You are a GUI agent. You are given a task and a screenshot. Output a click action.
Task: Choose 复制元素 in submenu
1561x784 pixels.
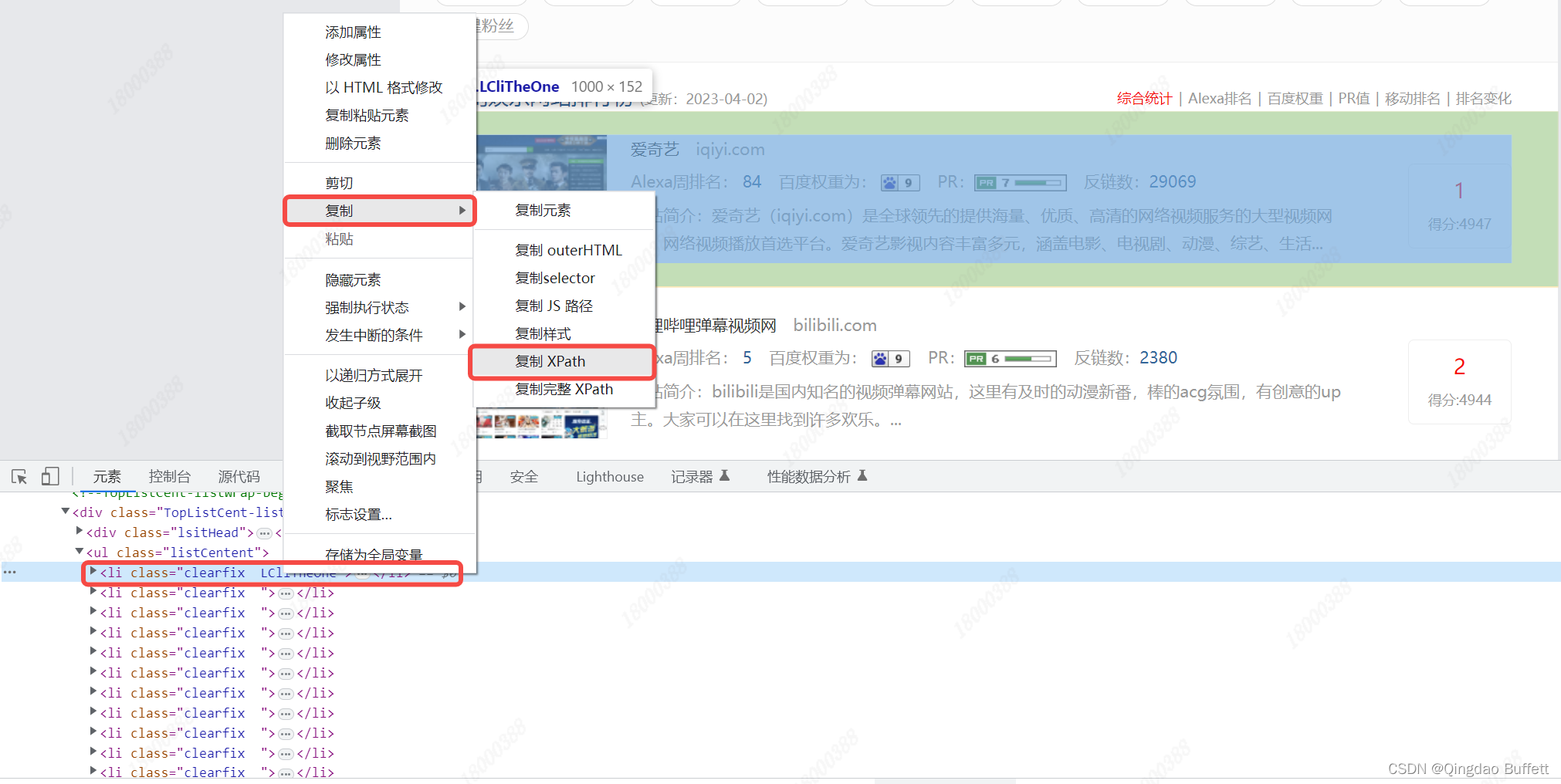[x=564, y=210]
